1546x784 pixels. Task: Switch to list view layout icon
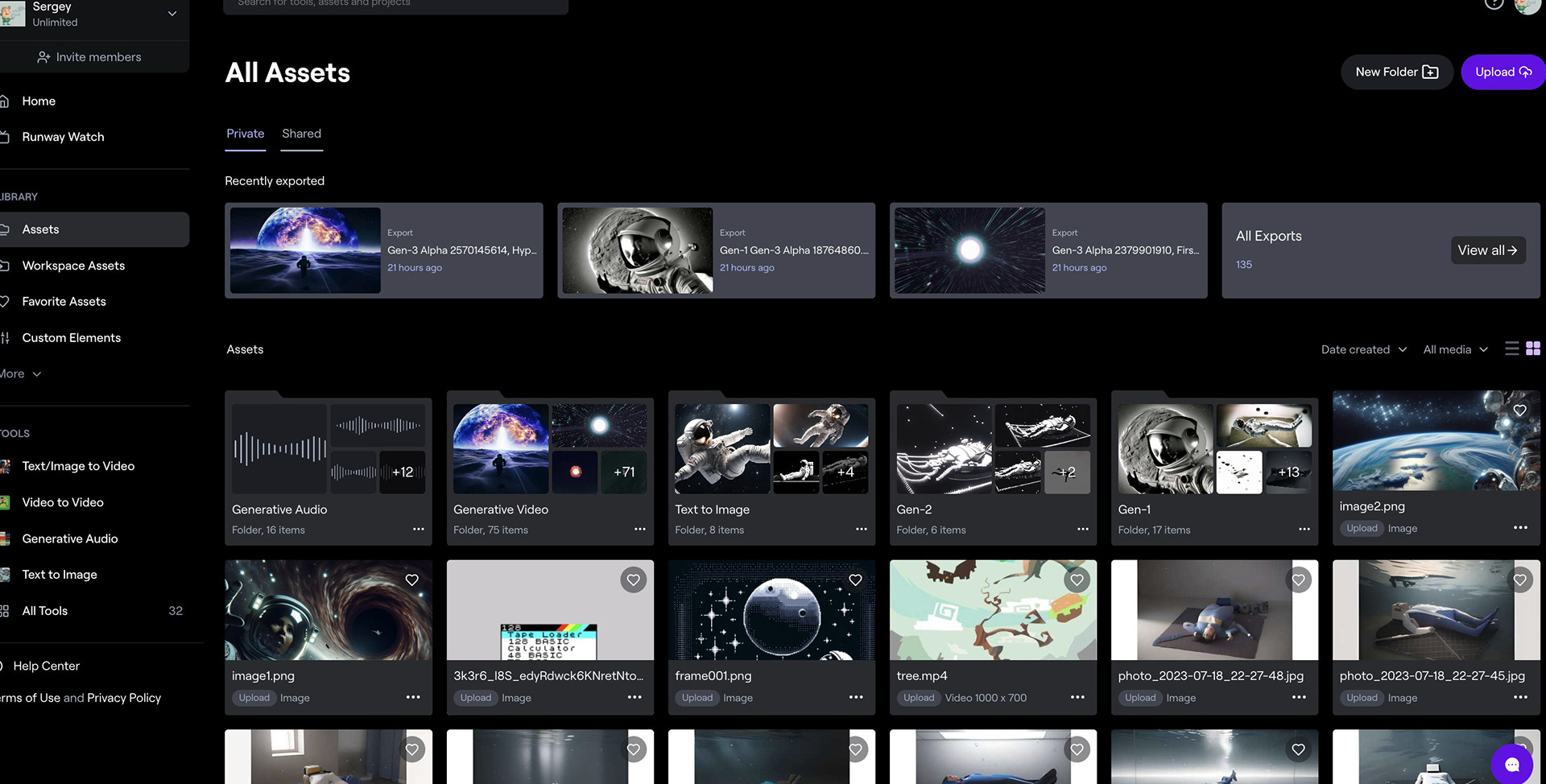1511,349
